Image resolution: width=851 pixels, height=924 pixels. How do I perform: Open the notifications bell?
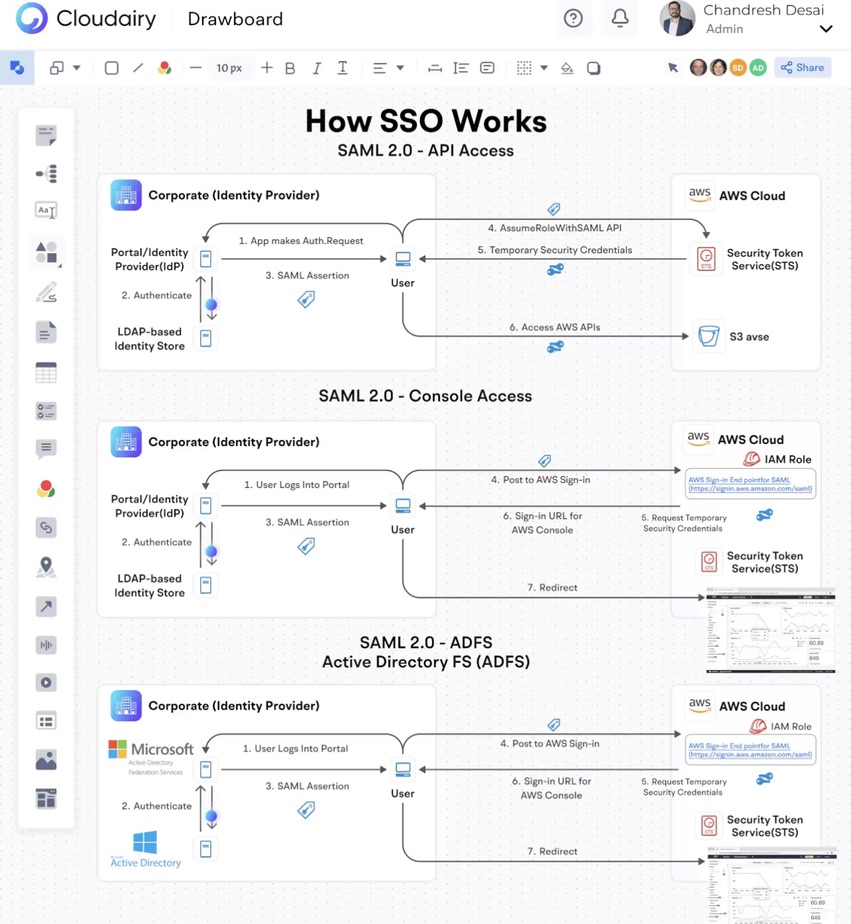coord(620,18)
